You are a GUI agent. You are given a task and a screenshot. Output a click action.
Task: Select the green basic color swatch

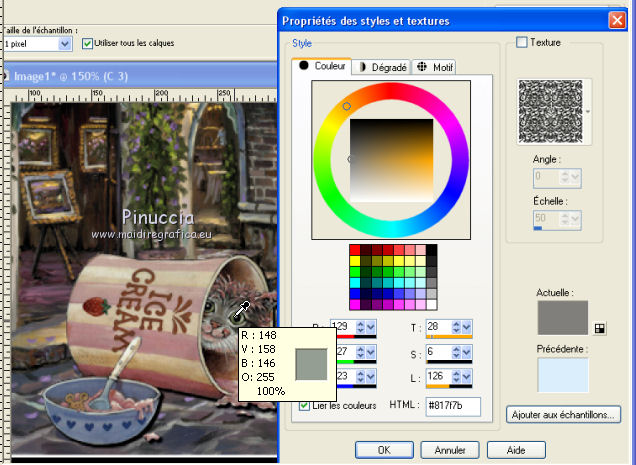pos(355,271)
